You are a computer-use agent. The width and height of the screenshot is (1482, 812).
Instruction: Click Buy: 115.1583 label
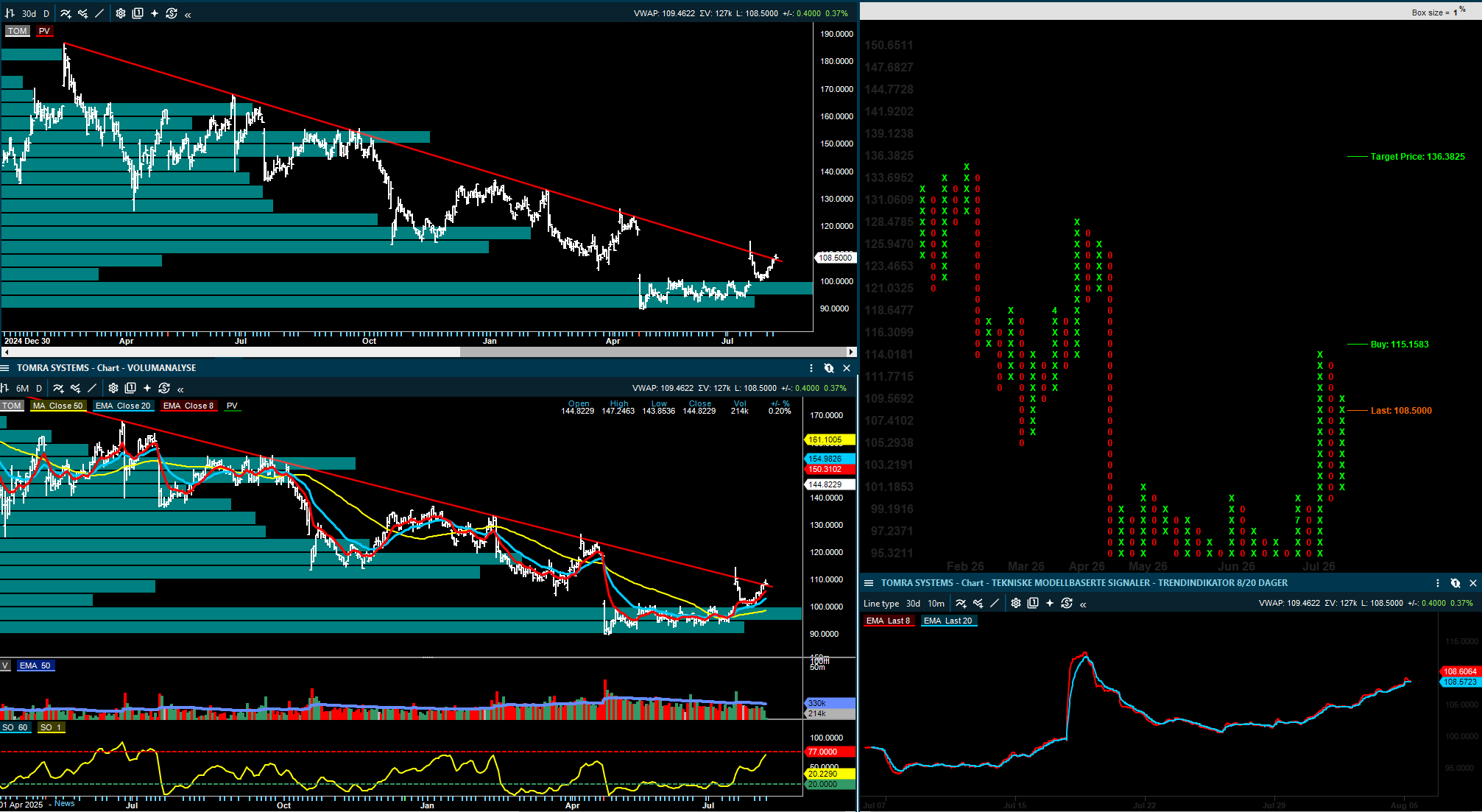pos(1399,345)
